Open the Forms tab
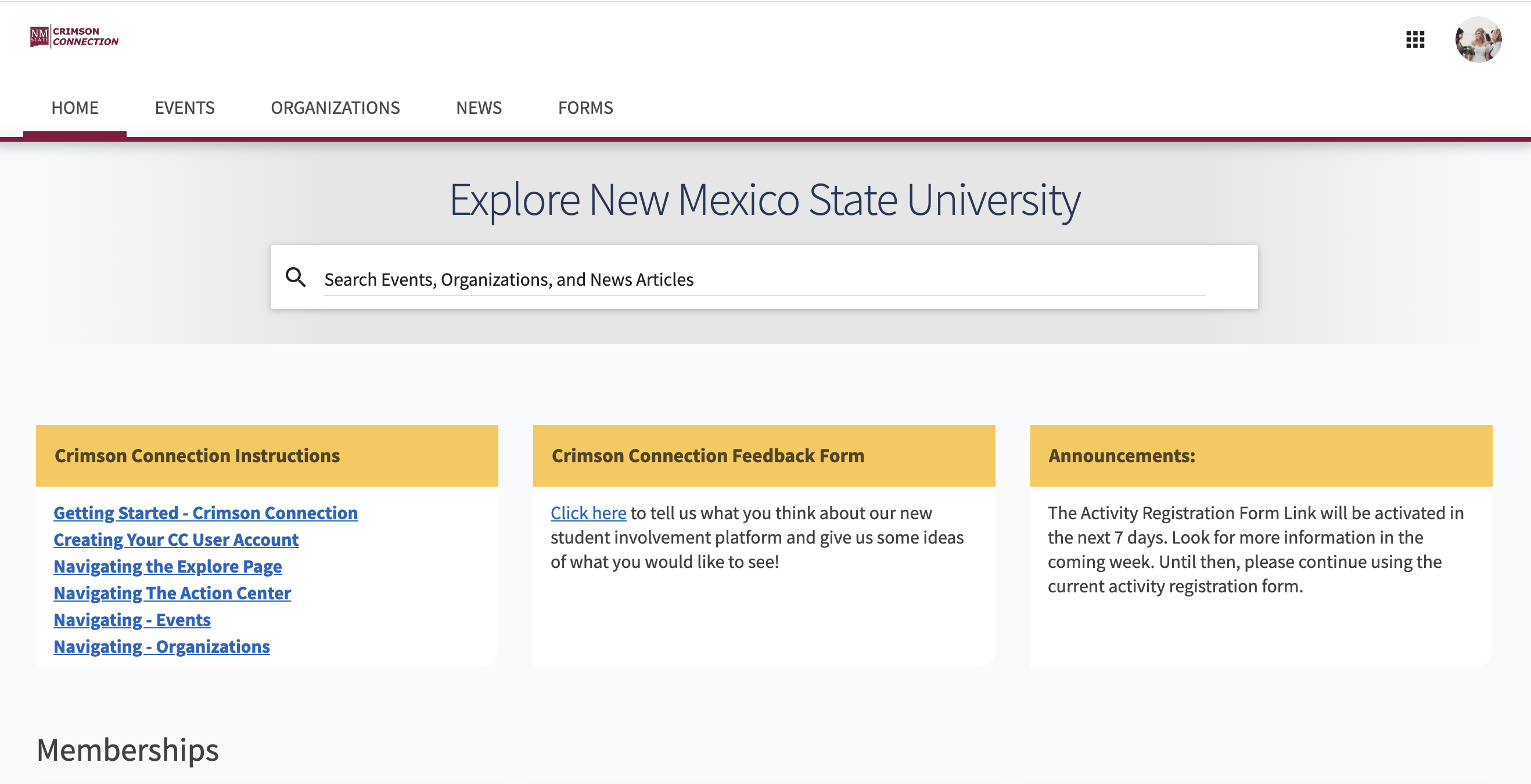The width and height of the screenshot is (1531, 784). (x=585, y=107)
